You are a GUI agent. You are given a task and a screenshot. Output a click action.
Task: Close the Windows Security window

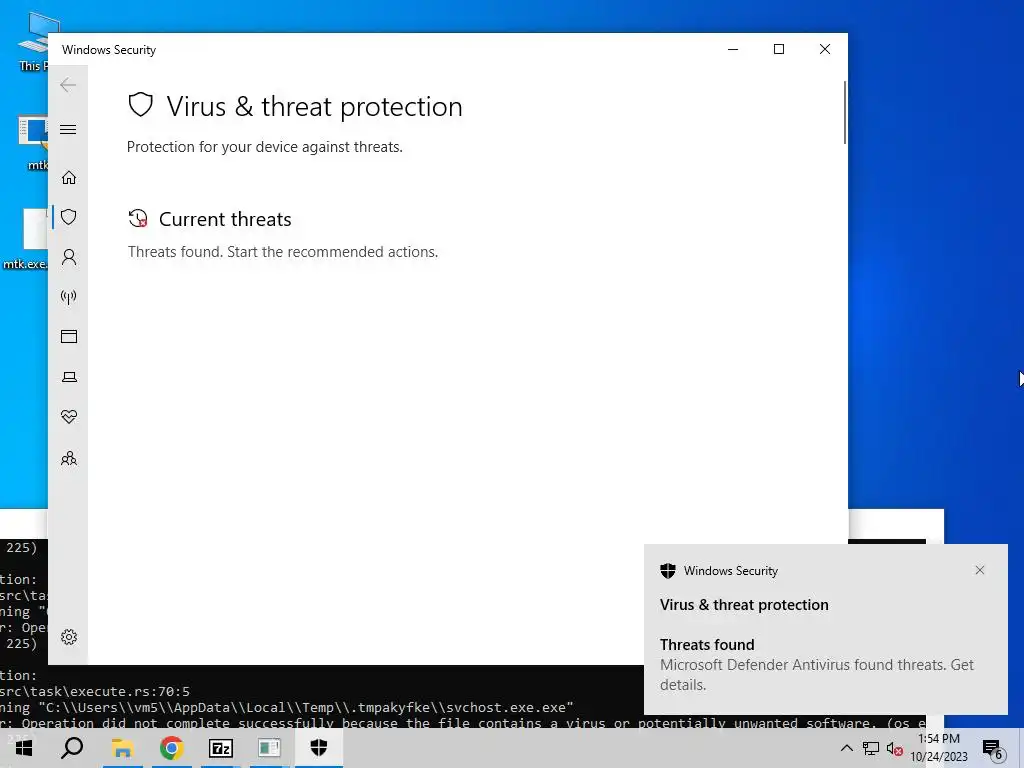click(825, 50)
